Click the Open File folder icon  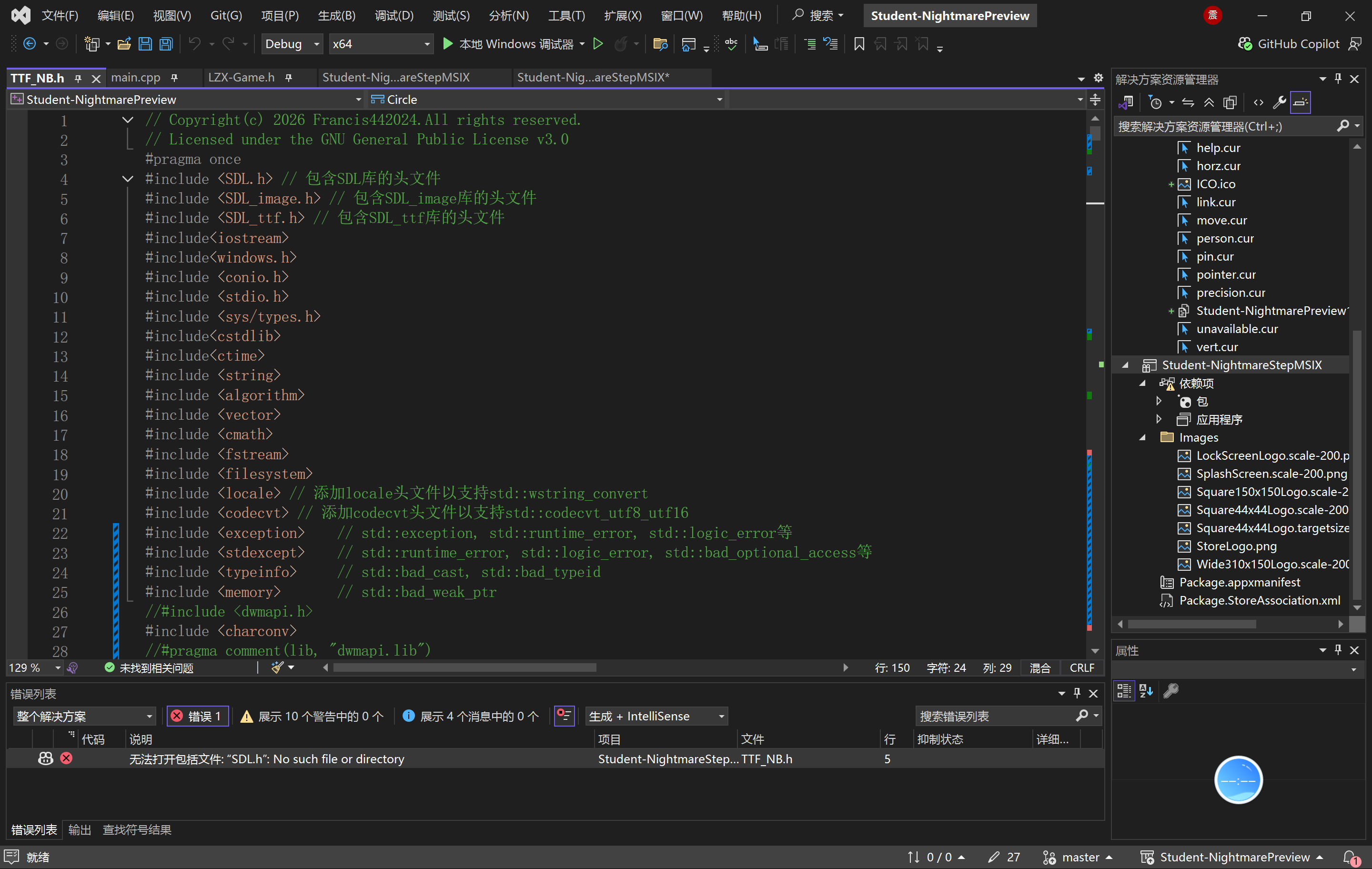click(x=124, y=44)
